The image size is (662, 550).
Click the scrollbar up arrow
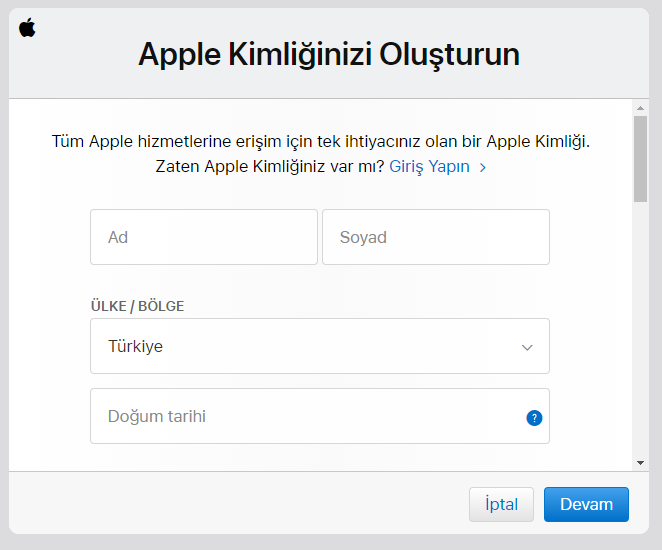point(640,107)
